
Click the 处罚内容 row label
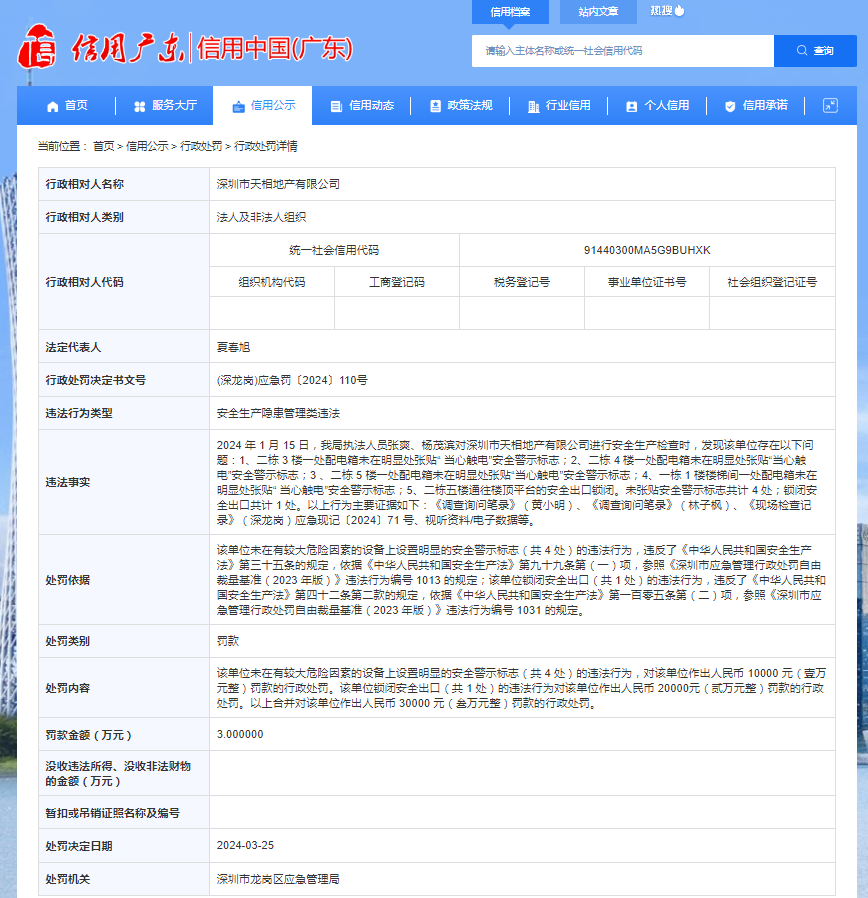tap(68, 688)
